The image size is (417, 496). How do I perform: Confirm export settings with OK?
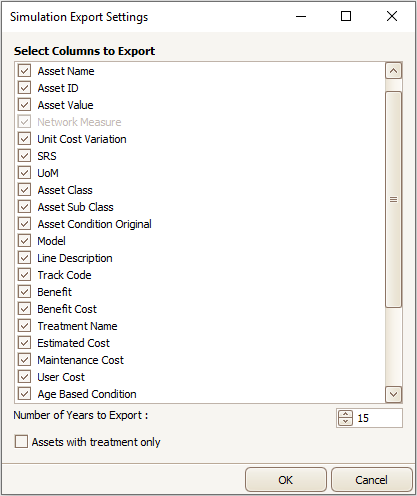286,480
